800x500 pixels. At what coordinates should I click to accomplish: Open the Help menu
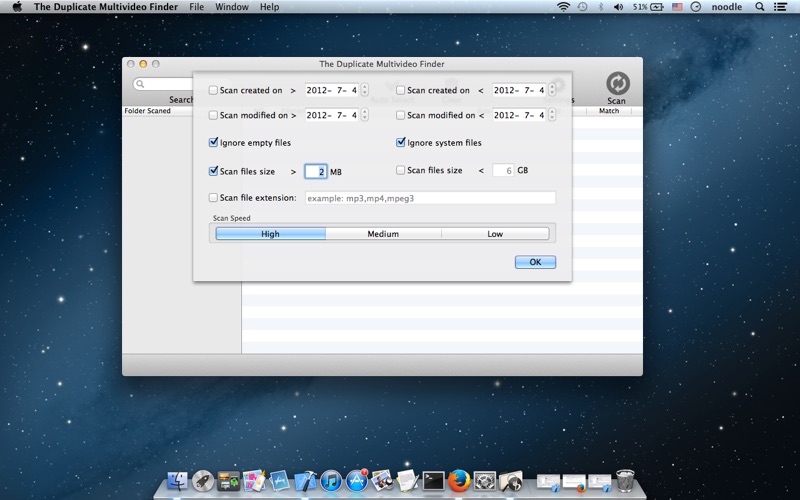click(x=269, y=7)
